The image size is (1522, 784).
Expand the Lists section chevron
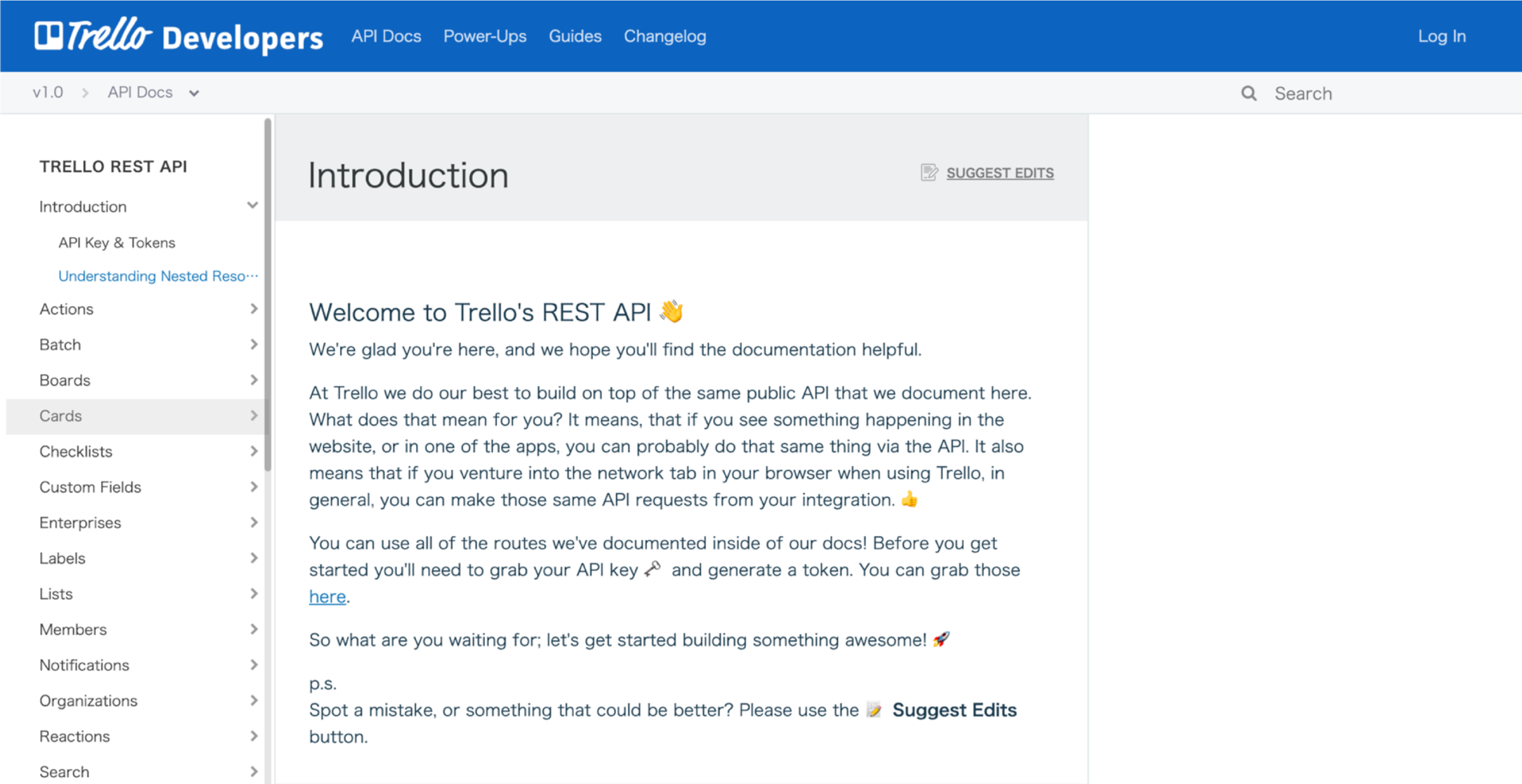(x=253, y=593)
